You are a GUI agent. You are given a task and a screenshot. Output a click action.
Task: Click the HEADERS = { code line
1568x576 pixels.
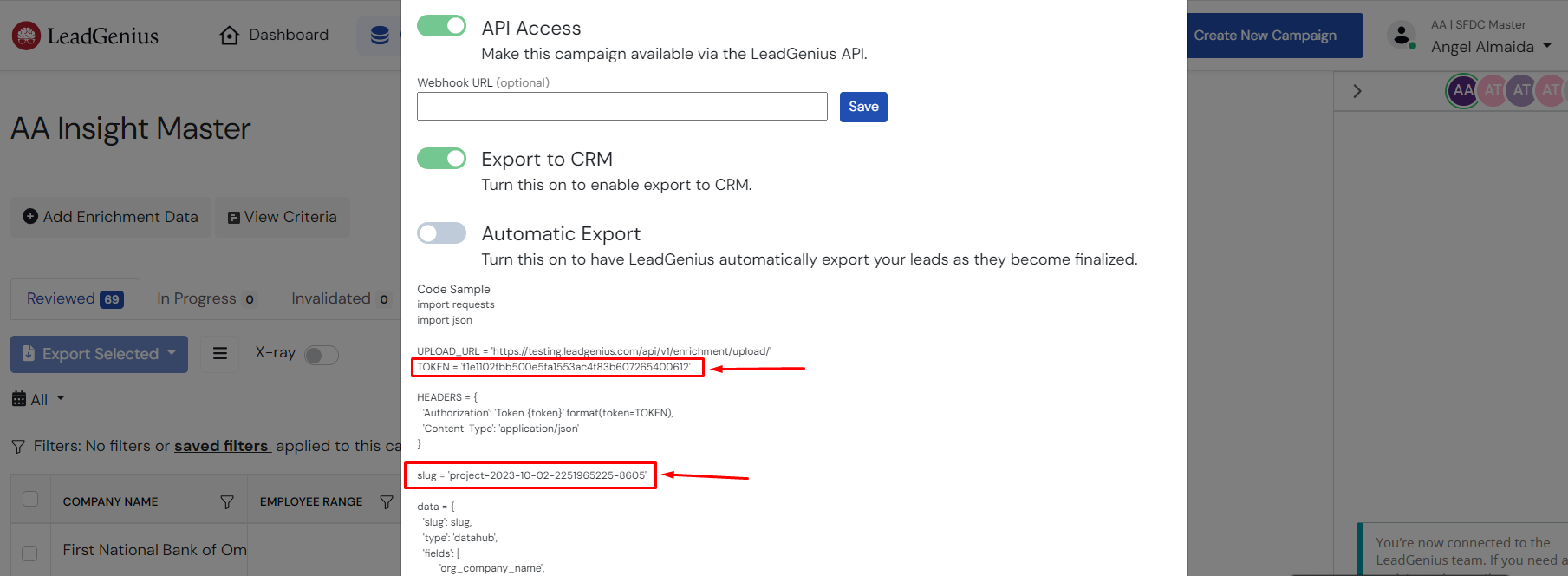pyautogui.click(x=447, y=397)
